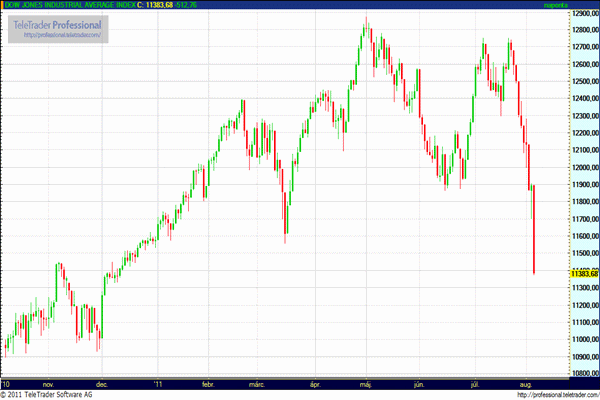Click the 12000,00 price axis label

(584, 168)
